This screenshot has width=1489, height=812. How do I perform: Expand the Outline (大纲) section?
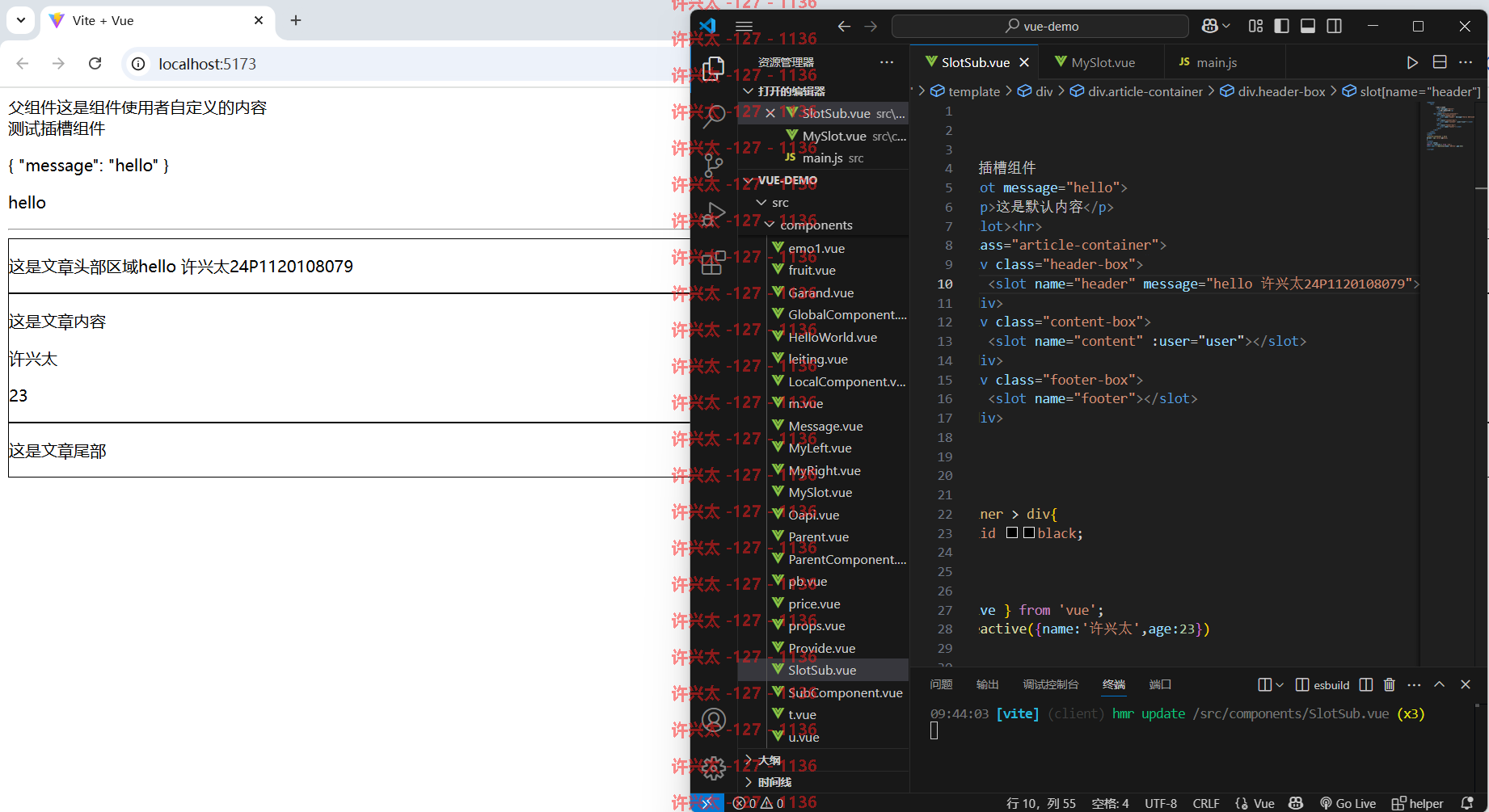point(823,760)
